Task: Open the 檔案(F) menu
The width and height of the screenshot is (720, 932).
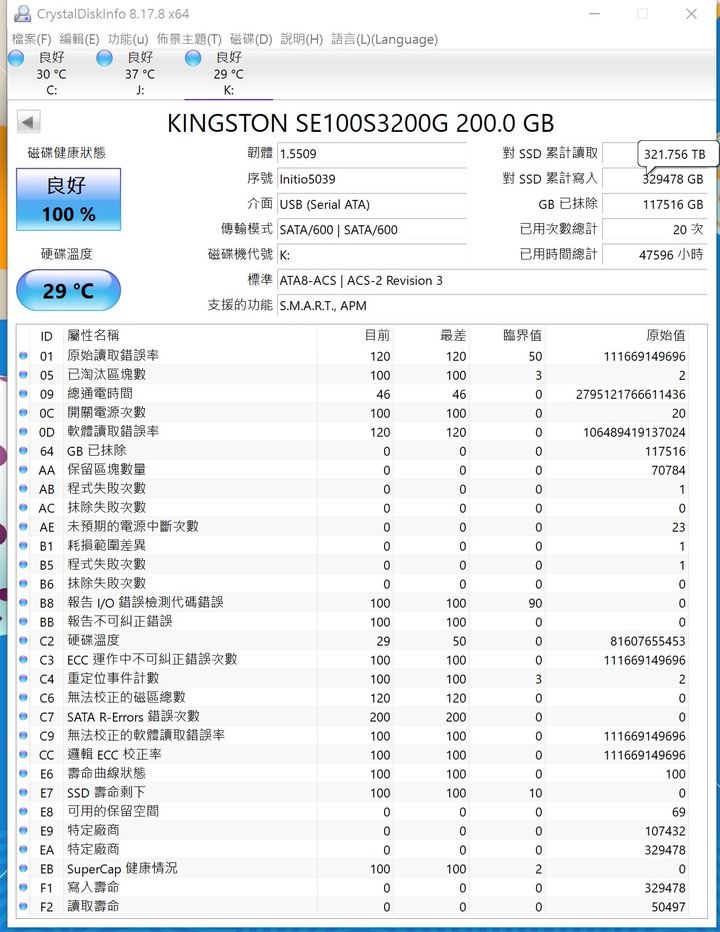Action: [x=32, y=39]
